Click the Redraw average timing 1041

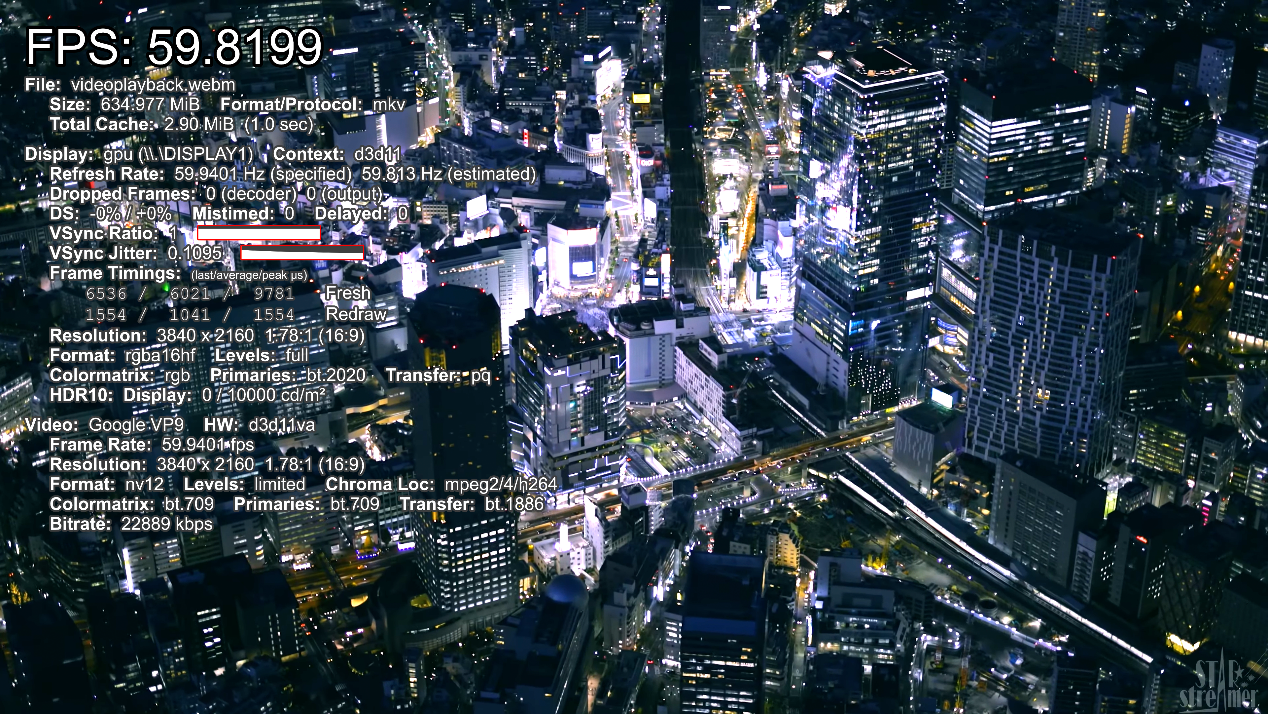190,314
